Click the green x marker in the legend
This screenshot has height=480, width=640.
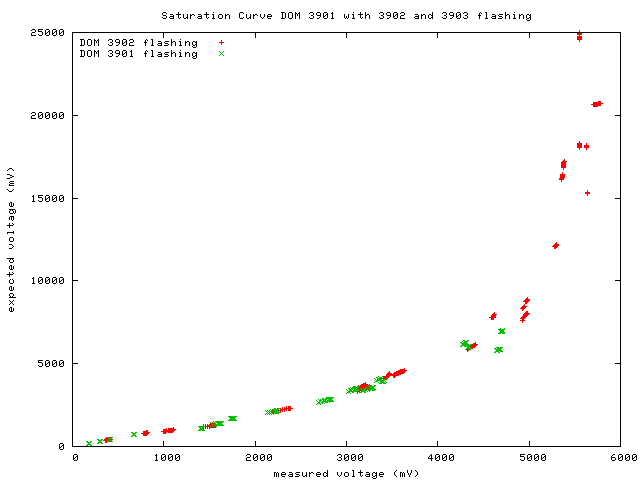tap(221, 54)
